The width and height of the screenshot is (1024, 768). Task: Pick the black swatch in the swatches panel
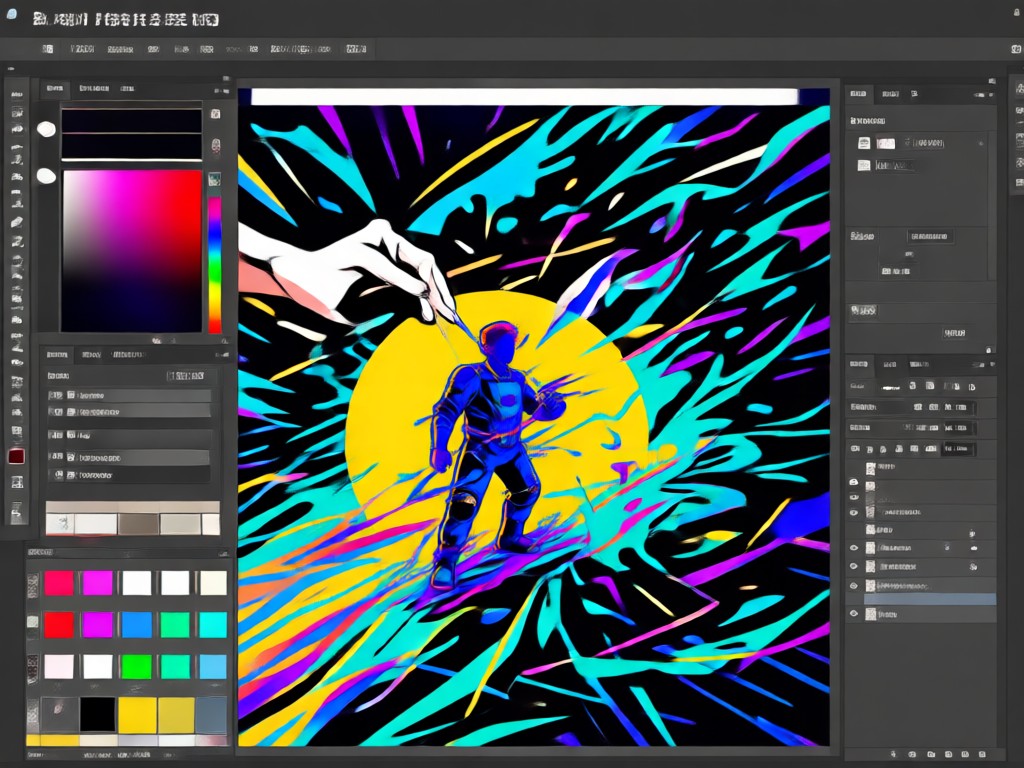click(x=97, y=714)
